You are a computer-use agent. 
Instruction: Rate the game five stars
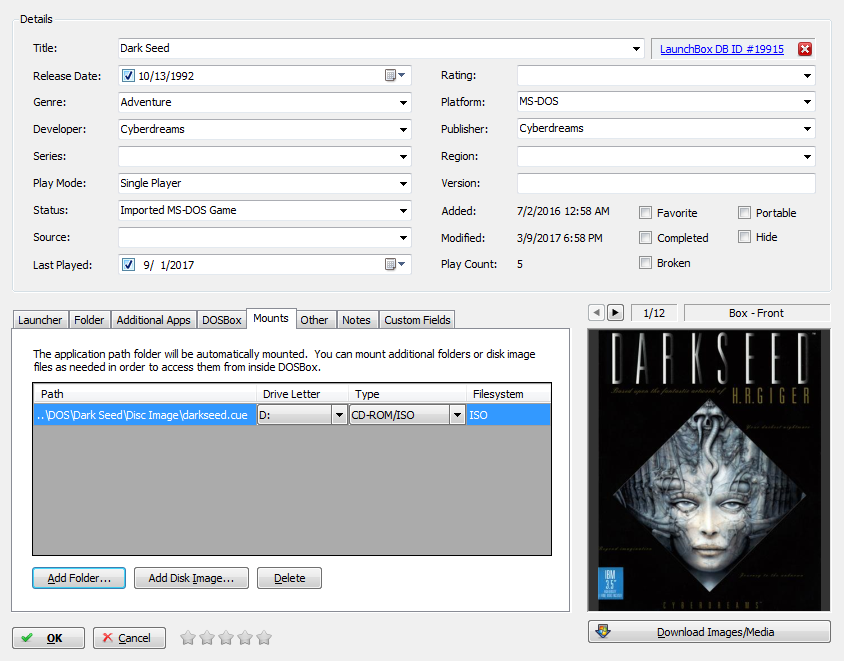tap(264, 638)
